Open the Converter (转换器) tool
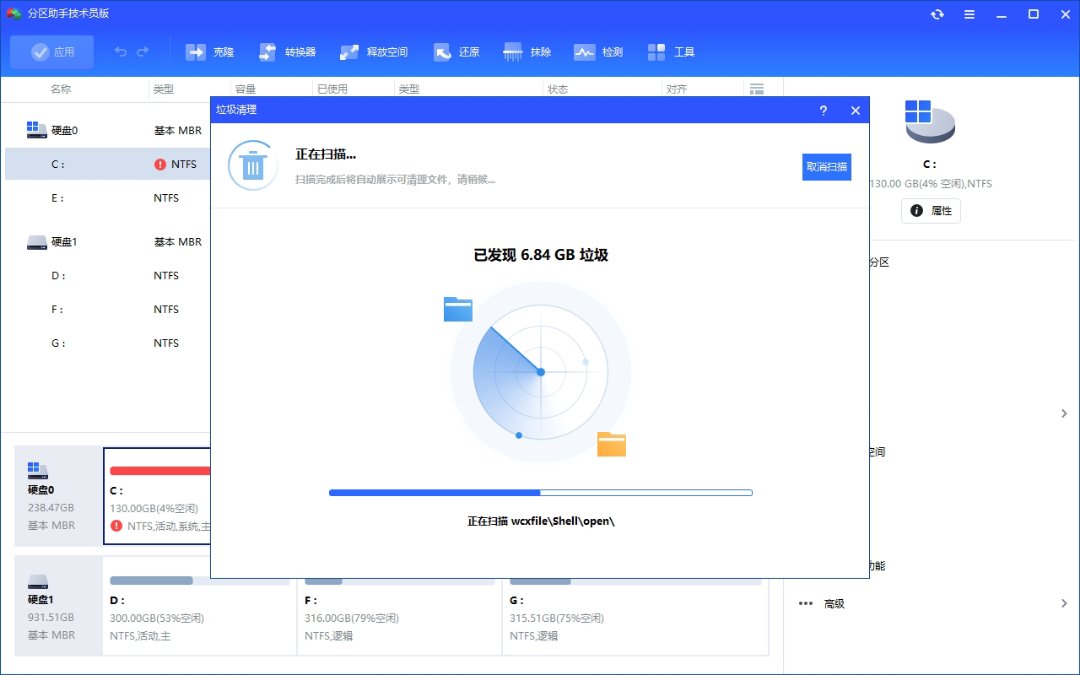The width and height of the screenshot is (1080, 675). coord(286,52)
